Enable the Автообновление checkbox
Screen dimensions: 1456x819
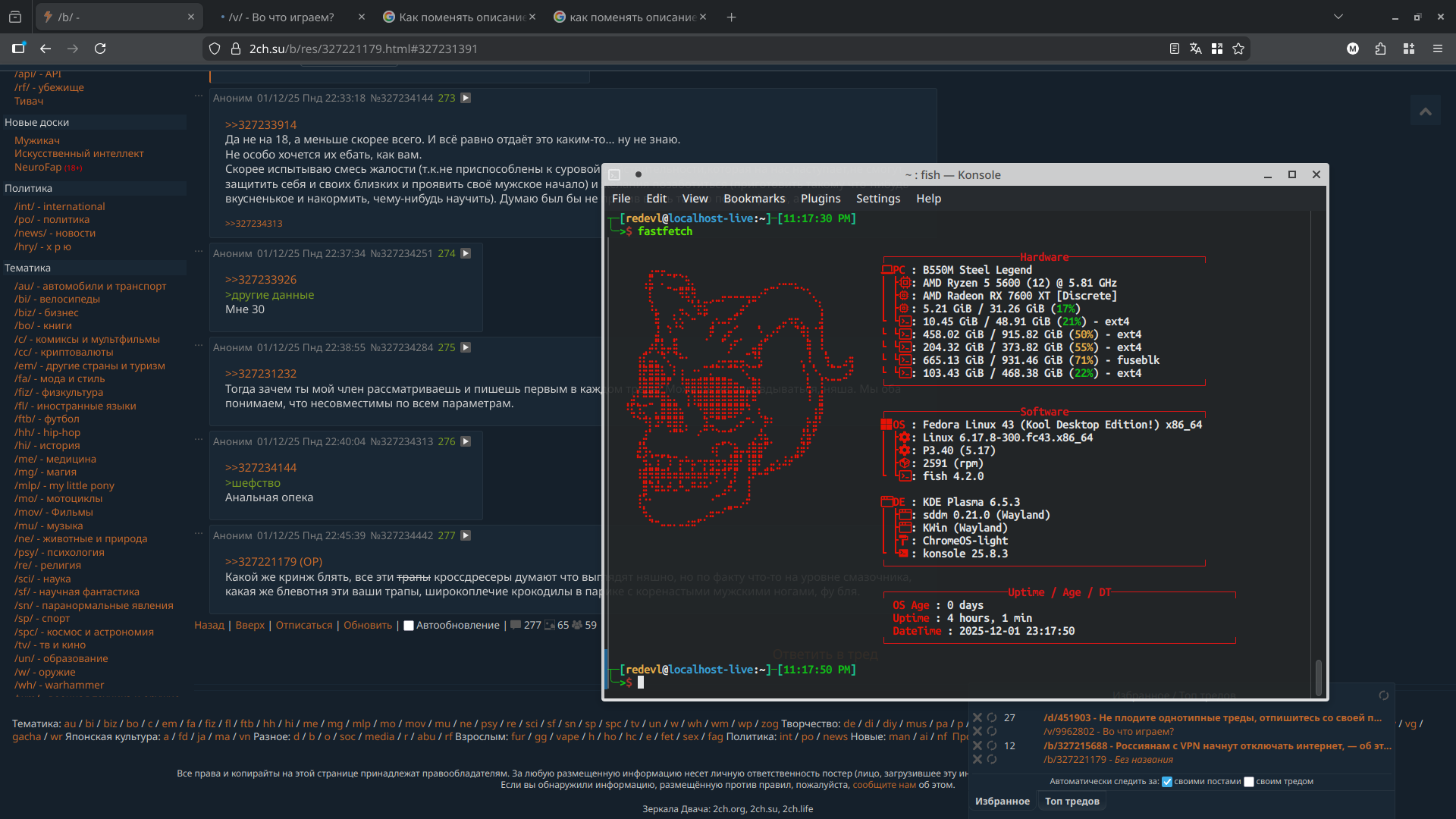point(409,626)
